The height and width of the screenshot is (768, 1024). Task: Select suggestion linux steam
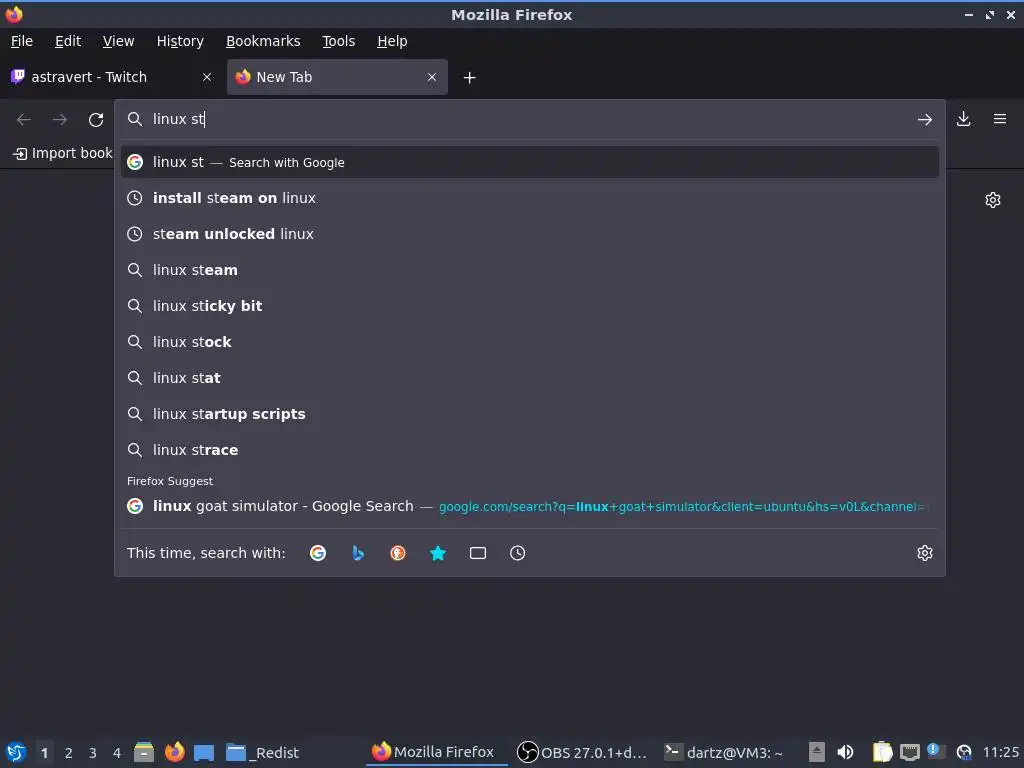[x=530, y=270]
